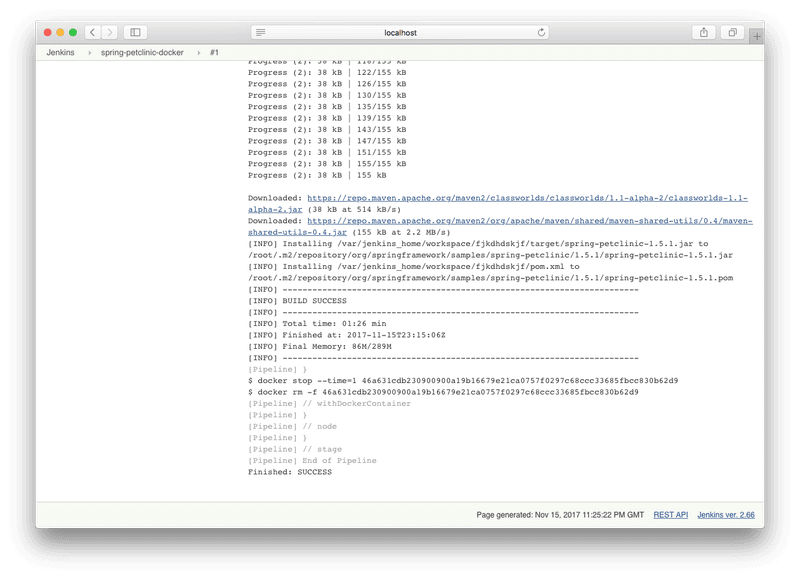Open build #1 breadcrumb

tap(214, 53)
